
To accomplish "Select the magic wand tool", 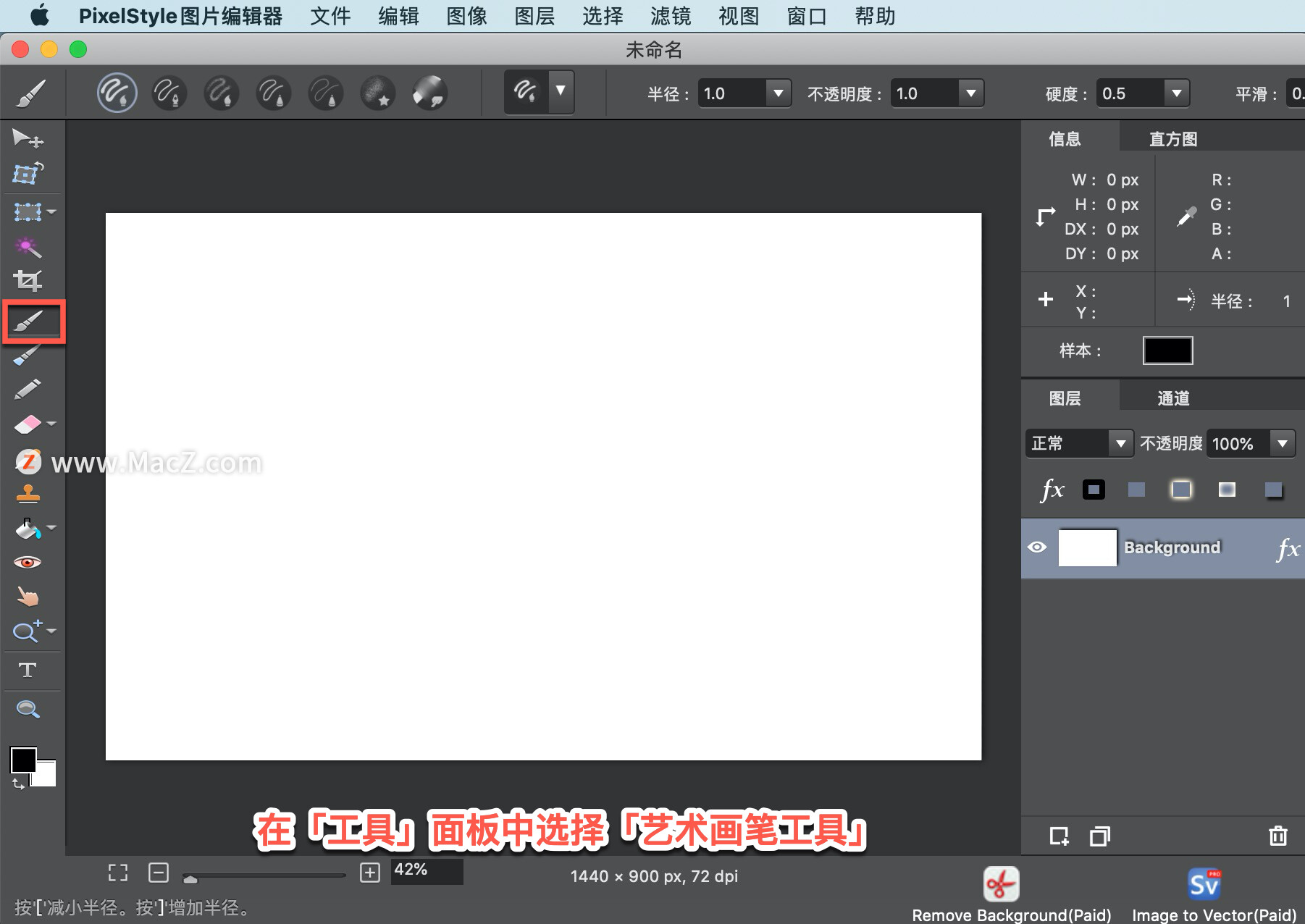I will pyautogui.click(x=27, y=247).
